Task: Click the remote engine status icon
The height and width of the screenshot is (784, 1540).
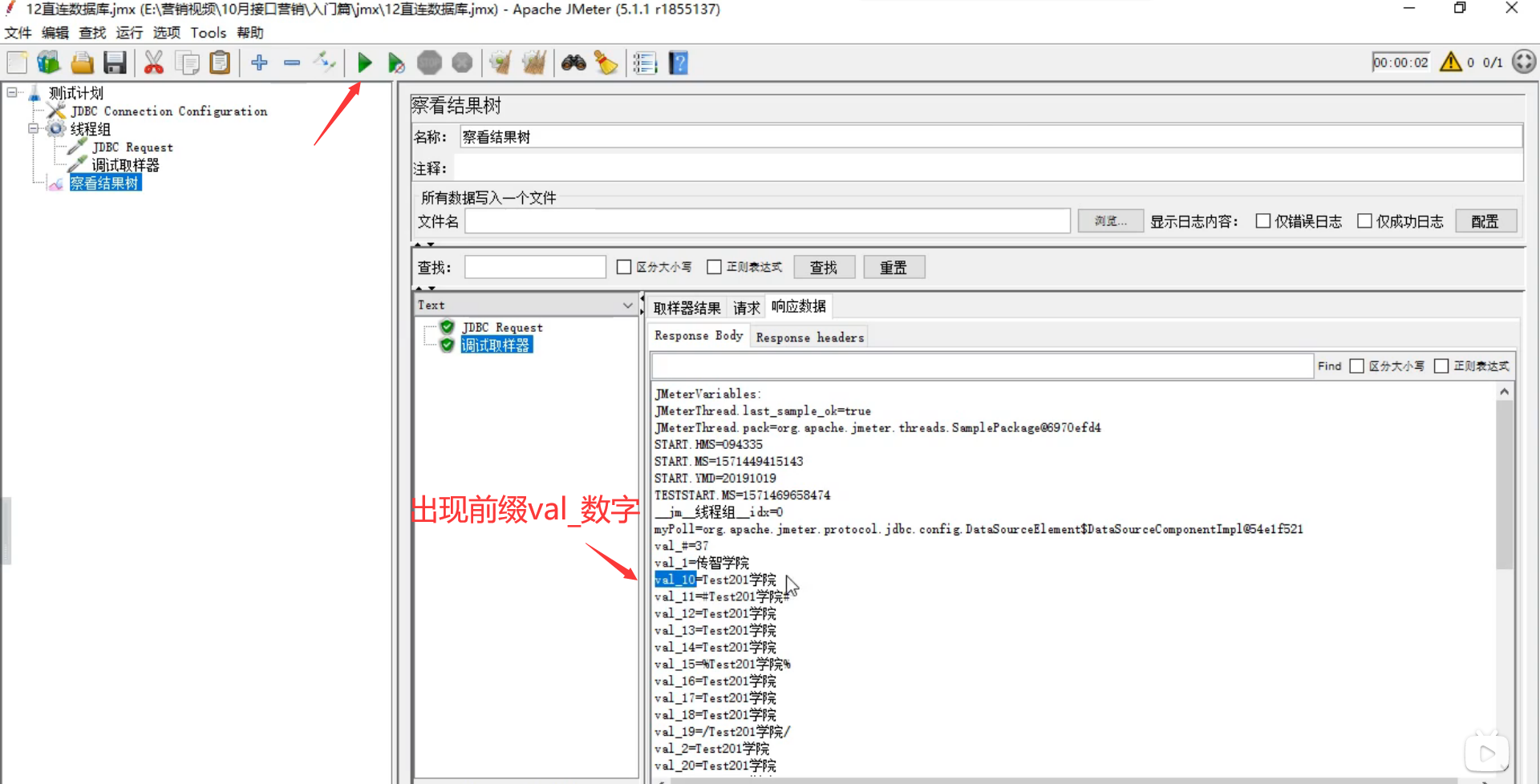Action: pos(1523,62)
